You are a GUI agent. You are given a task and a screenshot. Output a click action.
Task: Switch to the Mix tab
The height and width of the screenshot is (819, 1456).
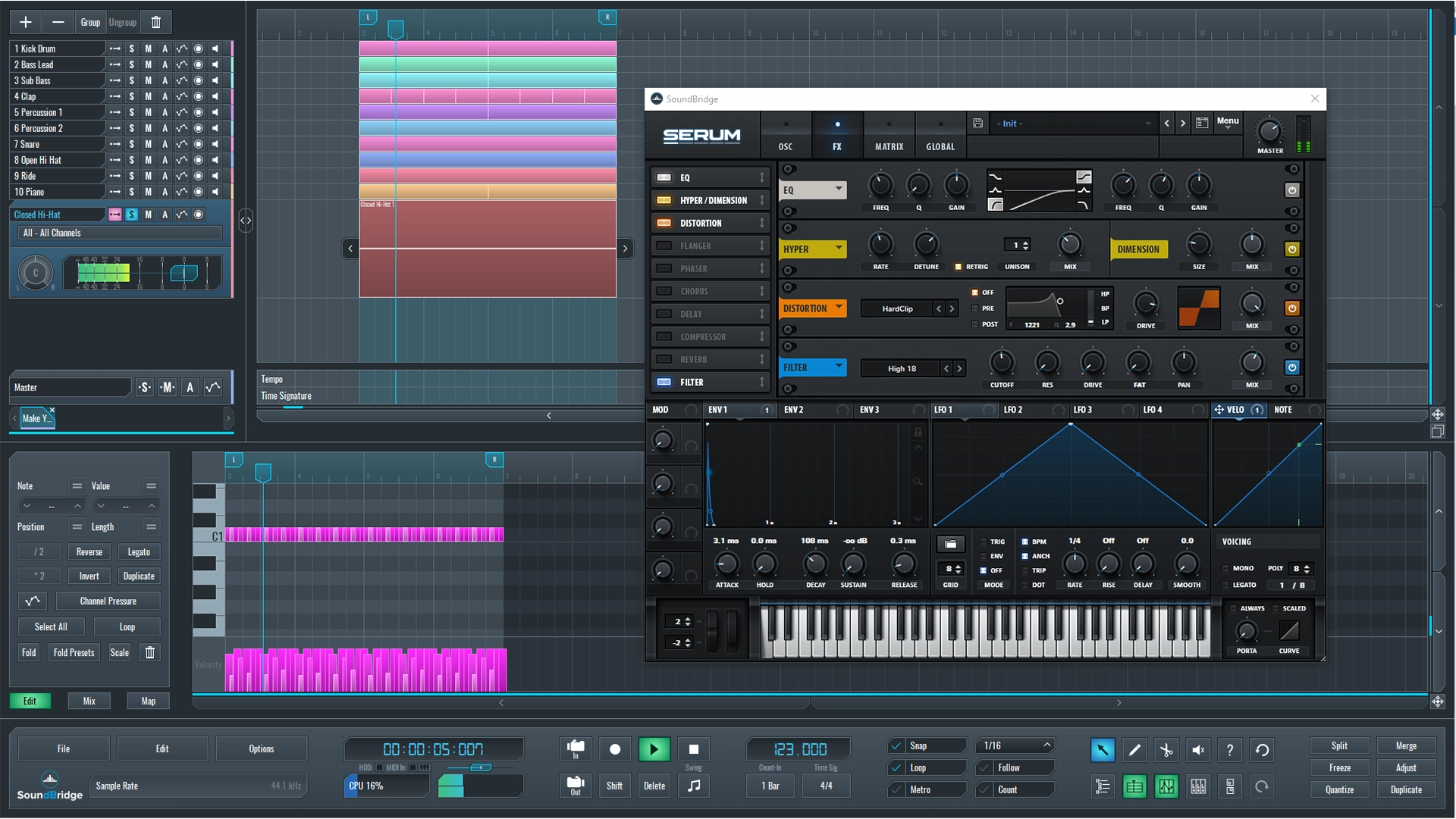[89, 701]
